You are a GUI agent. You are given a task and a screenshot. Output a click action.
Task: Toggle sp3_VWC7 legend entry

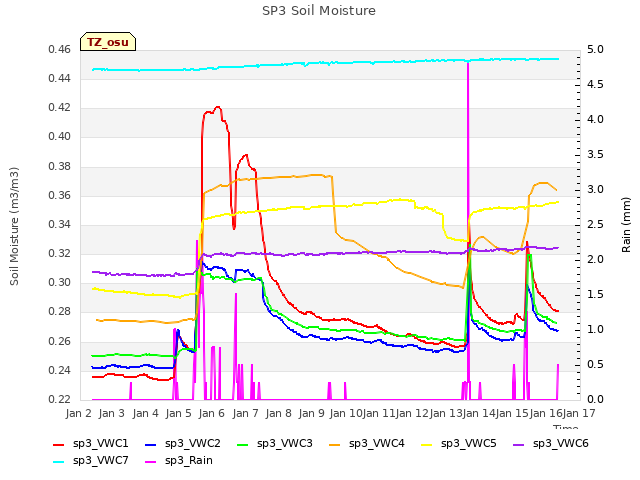tap(91, 461)
